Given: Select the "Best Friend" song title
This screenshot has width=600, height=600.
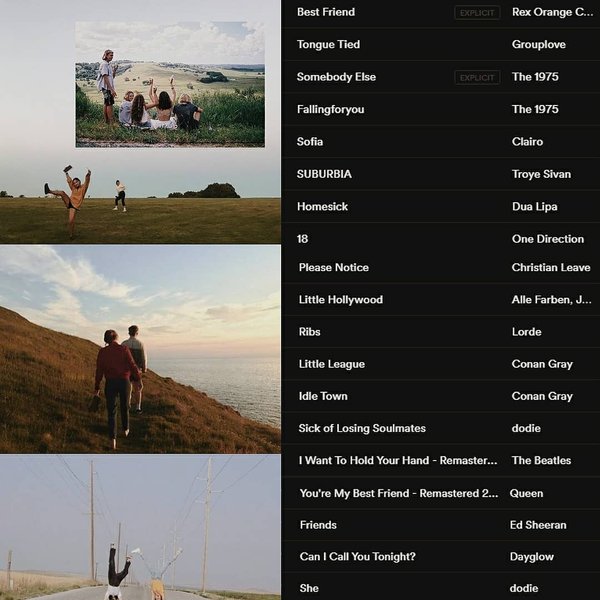Looking at the screenshot, I should pos(326,12).
